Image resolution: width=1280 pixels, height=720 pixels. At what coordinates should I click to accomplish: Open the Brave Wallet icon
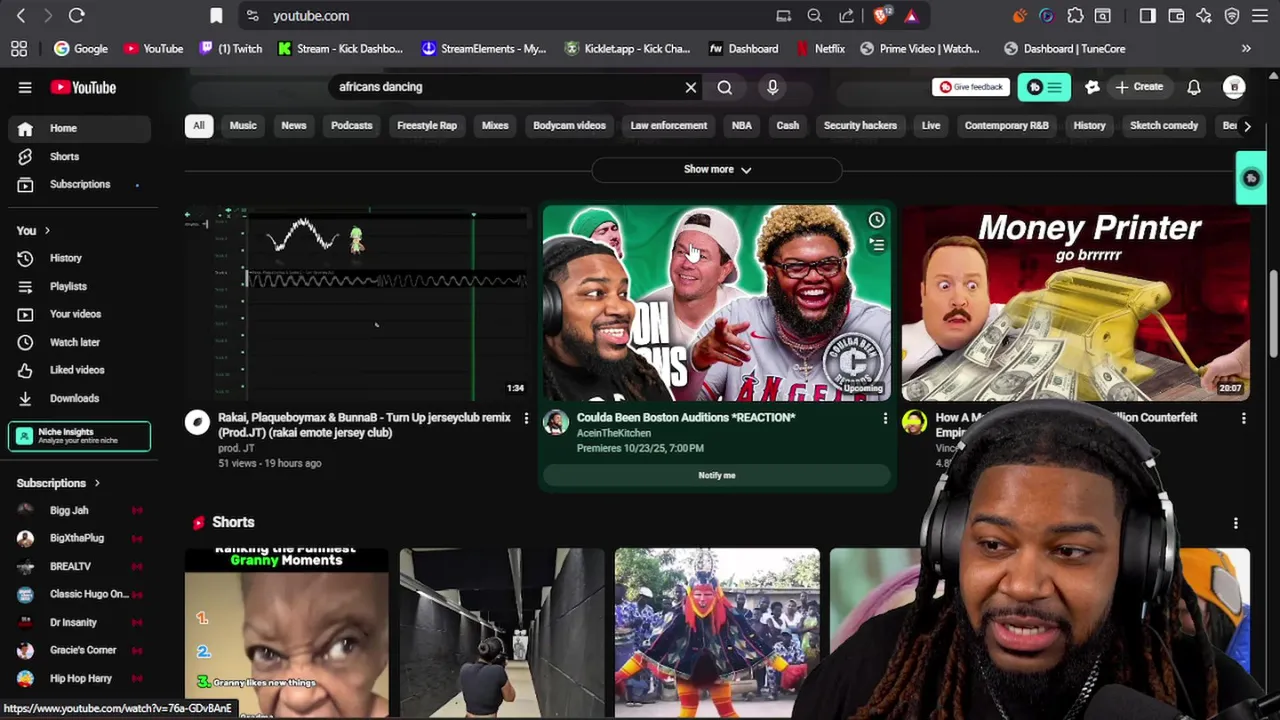pyautogui.click(x=1176, y=16)
